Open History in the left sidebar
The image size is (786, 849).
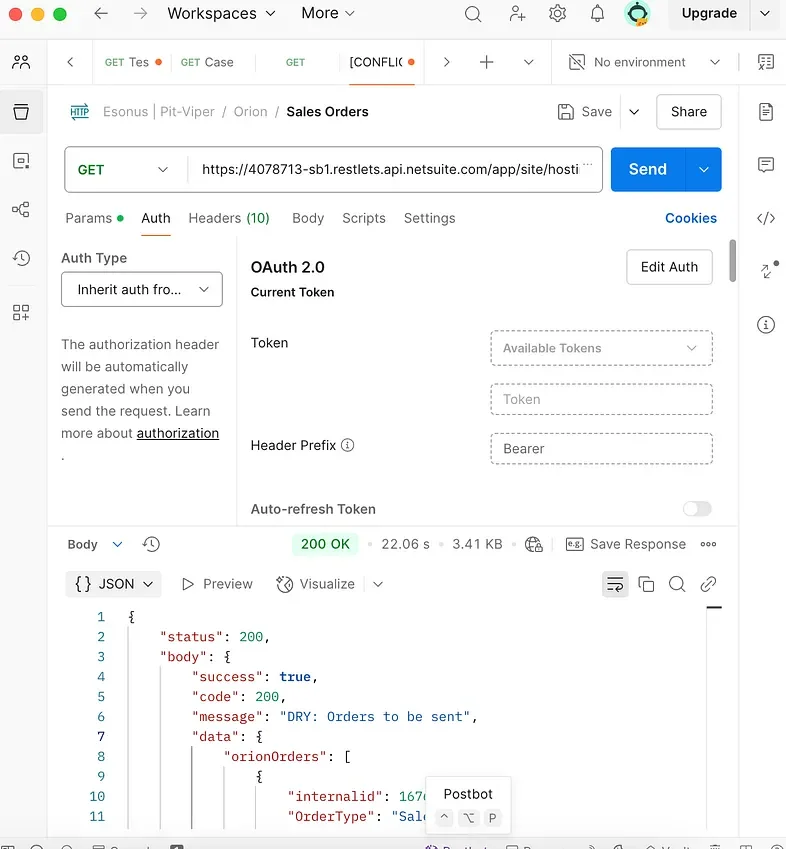pos(21,259)
